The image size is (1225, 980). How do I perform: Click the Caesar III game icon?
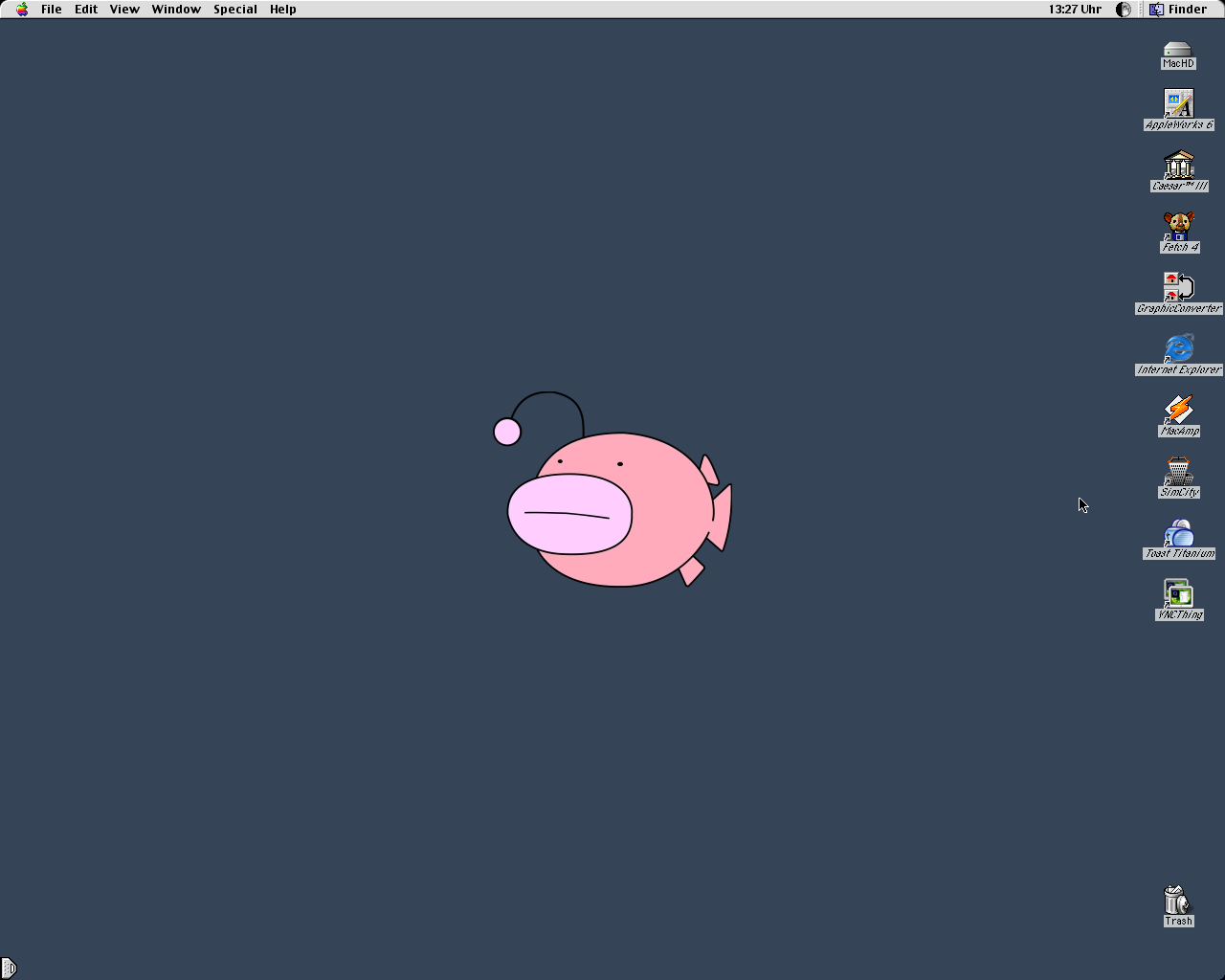click(1178, 166)
